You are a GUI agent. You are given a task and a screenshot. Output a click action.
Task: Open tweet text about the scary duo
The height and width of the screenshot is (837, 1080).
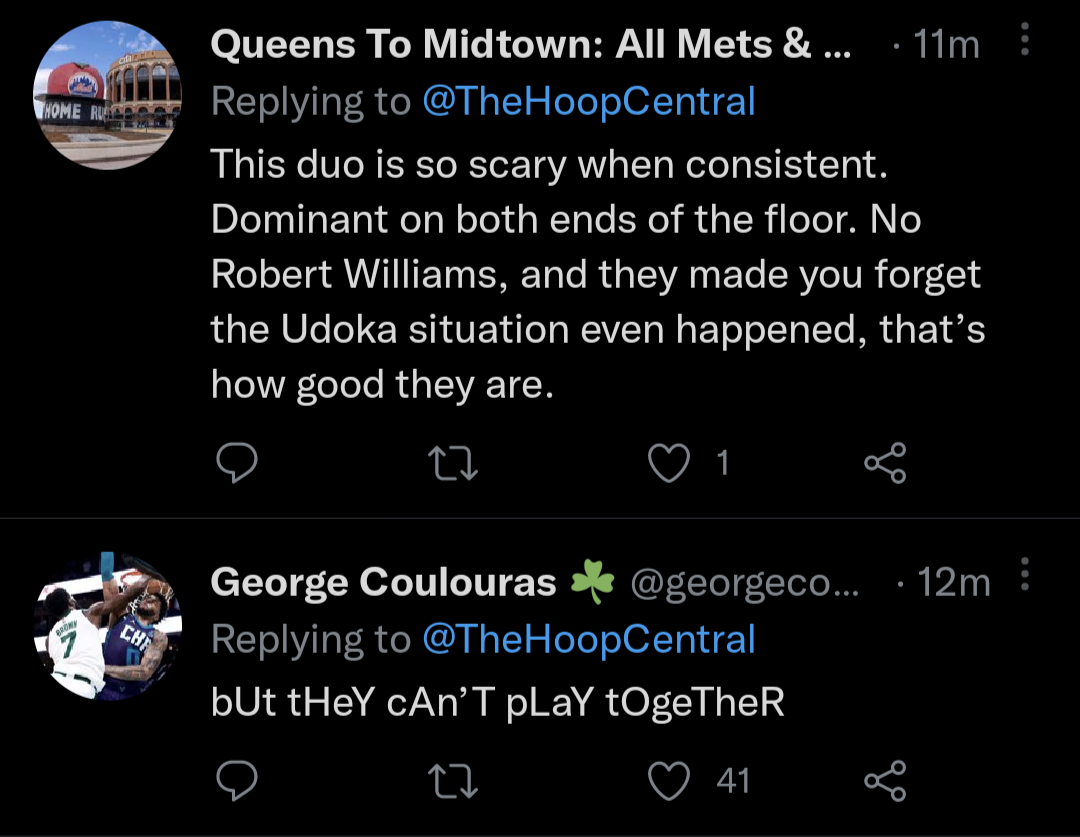point(597,273)
